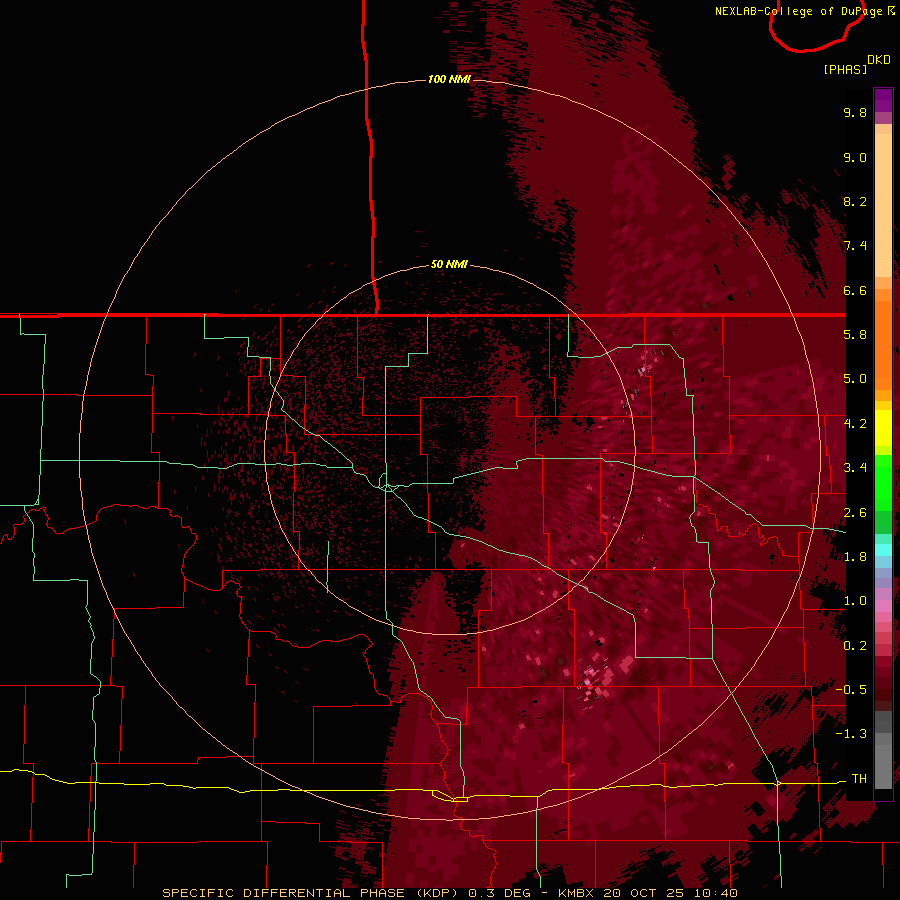This screenshot has height=900, width=900.
Task: Click the -0.5 value on color scale
Action: (x=851, y=690)
